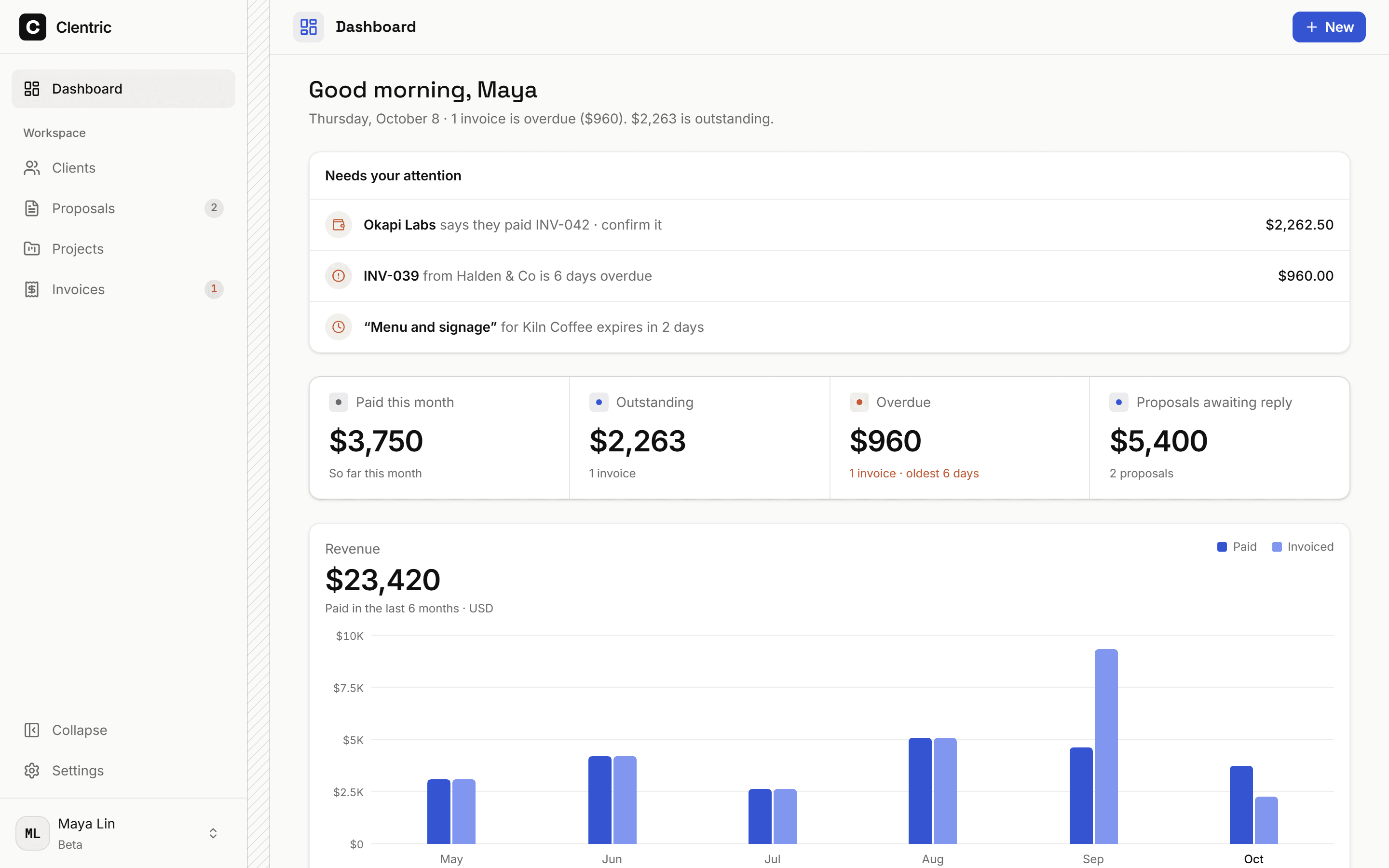Viewport: 1389px width, 868px height.
Task: Open the Clients page
Action: coord(123,168)
